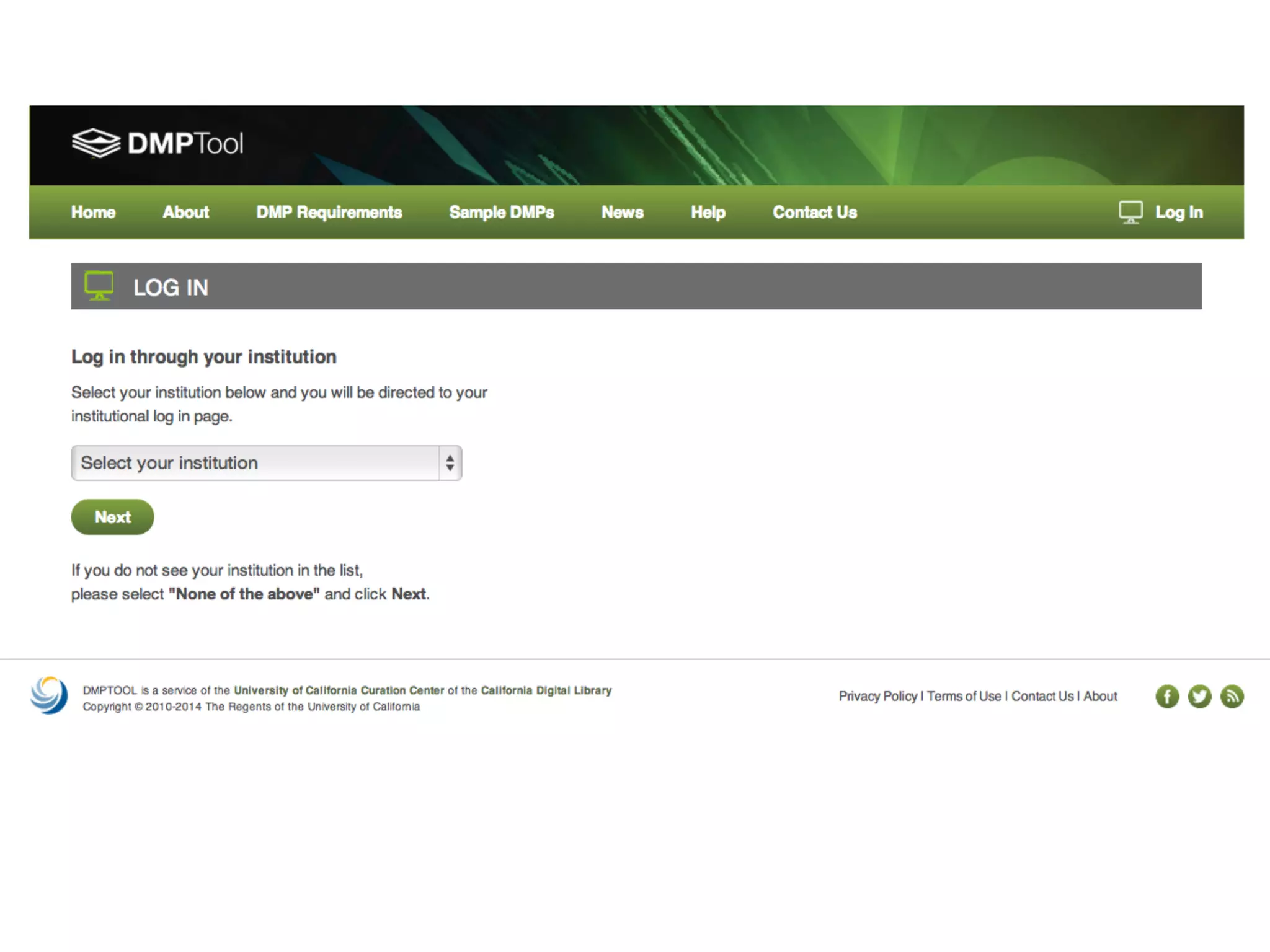Screen dimensions: 1270x952
Task: Click the DMPTool logo in the header
Action: (x=158, y=143)
